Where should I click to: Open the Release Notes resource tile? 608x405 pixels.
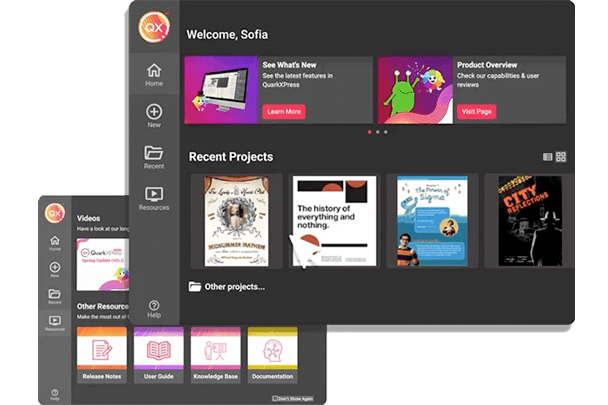coord(101,353)
